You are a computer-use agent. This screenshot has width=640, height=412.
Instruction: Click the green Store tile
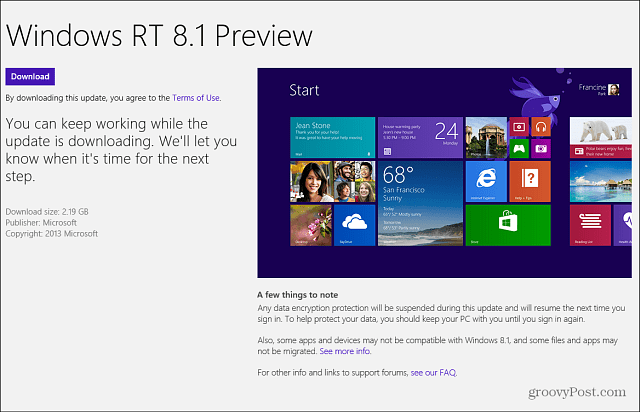508,225
